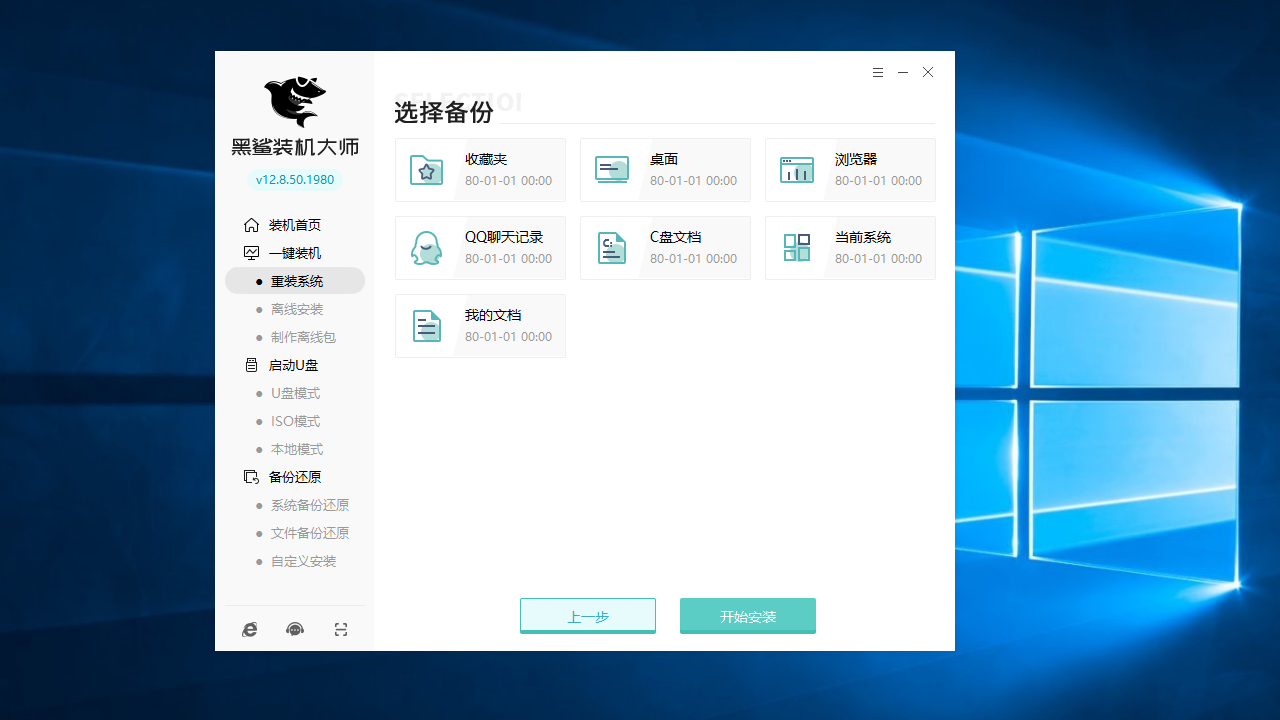Click the scan frame icon in sidebar footer
This screenshot has height=720, width=1280.
pyautogui.click(x=341, y=629)
